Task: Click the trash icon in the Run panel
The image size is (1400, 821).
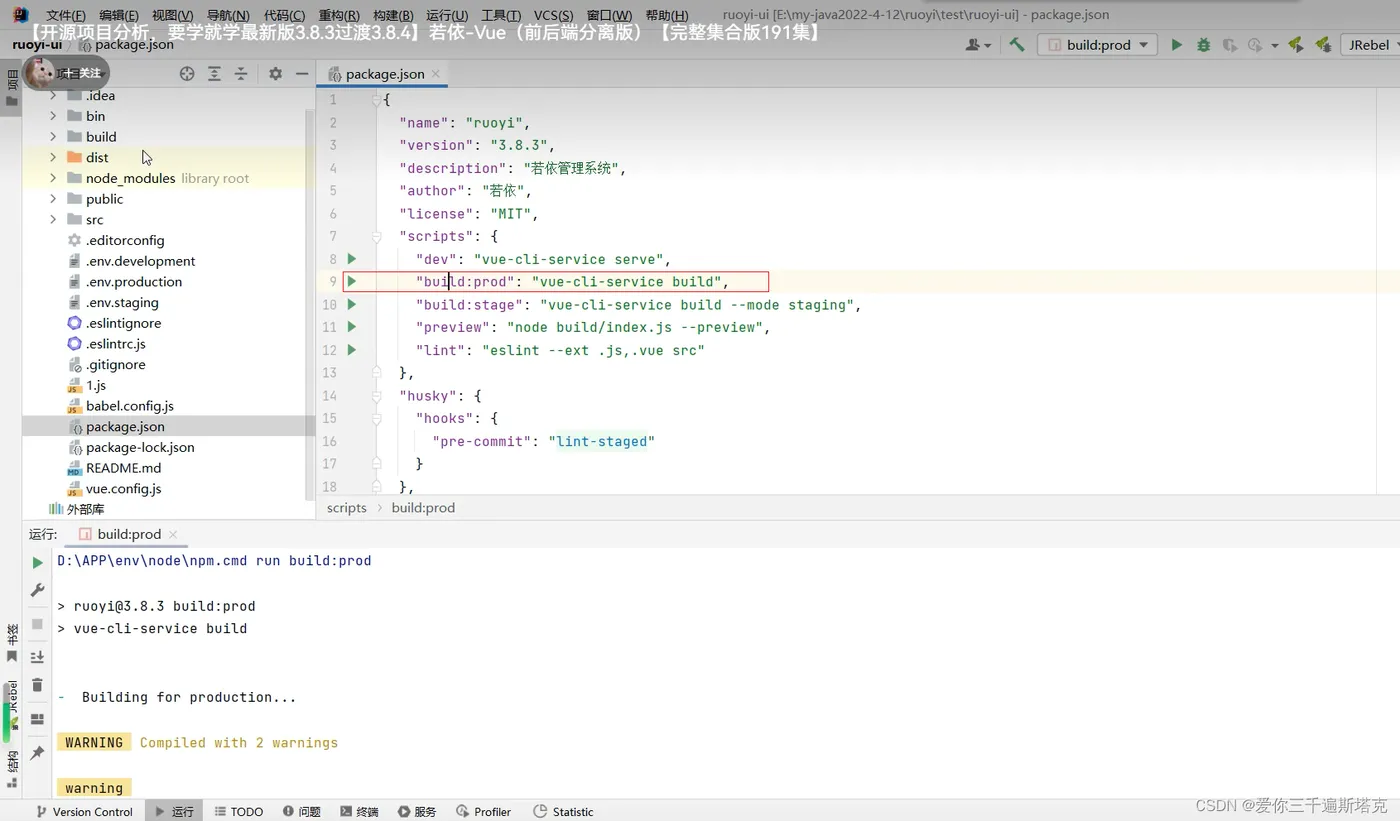Action: pos(37,685)
